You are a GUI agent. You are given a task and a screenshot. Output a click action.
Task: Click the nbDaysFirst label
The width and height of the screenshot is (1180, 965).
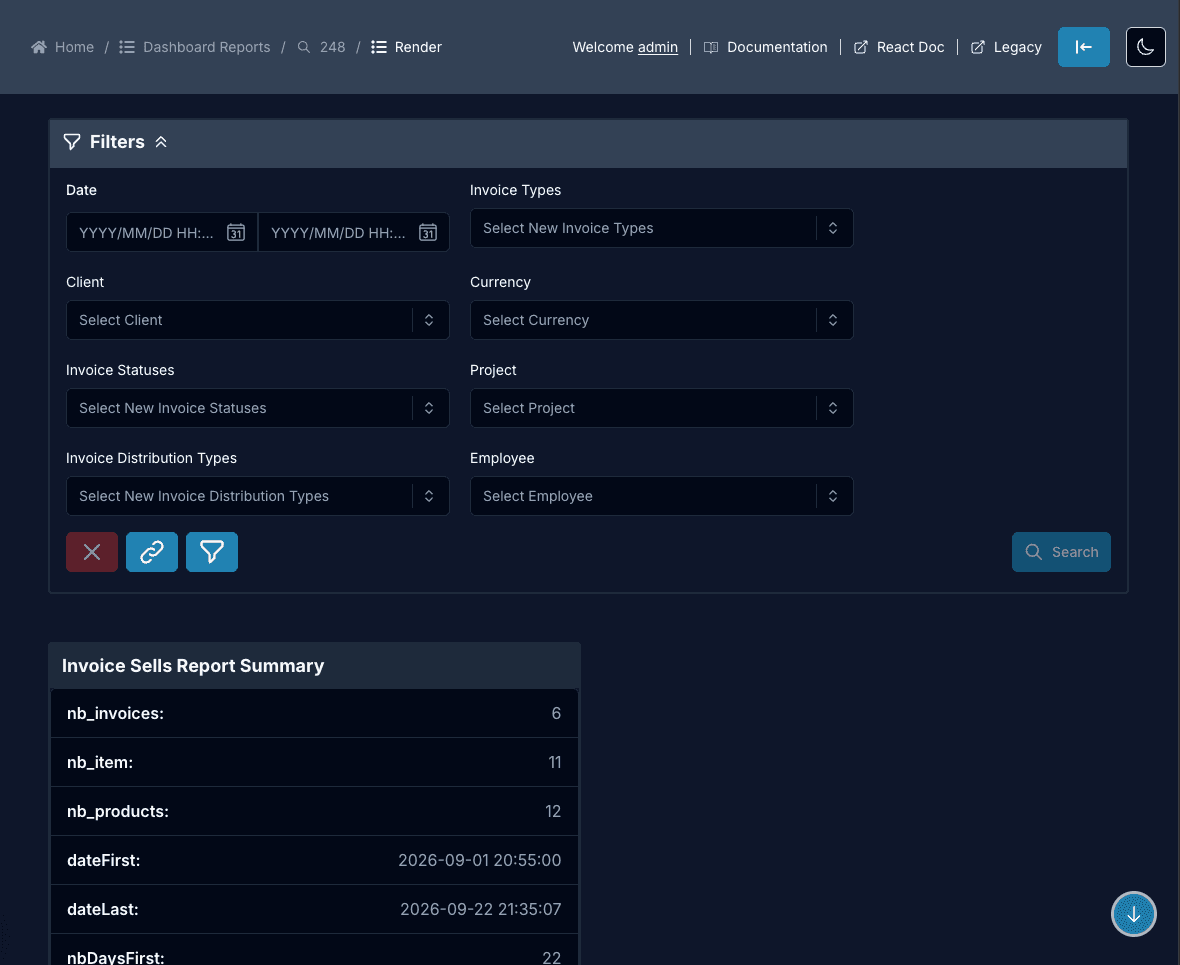116,957
